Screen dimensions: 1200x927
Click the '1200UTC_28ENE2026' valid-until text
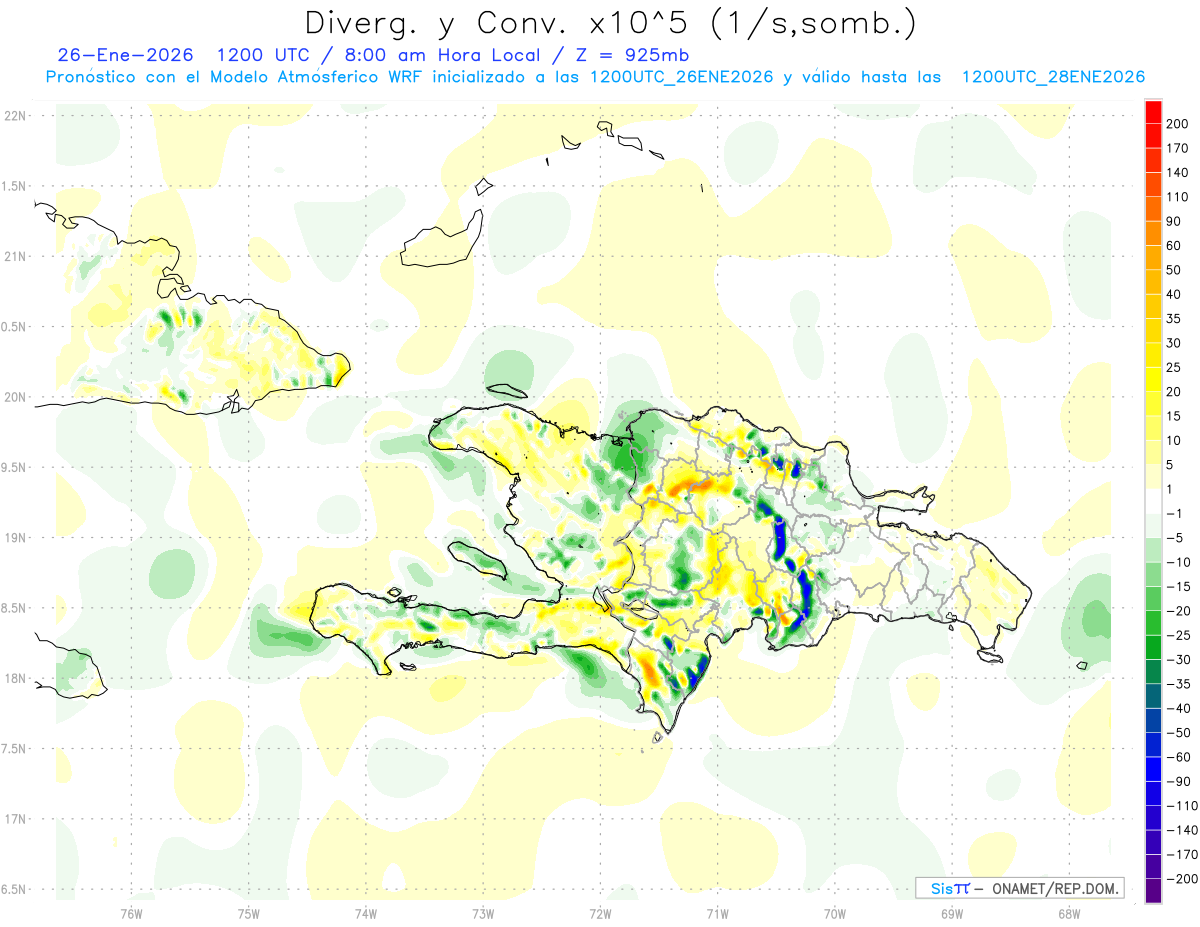coord(1053,77)
